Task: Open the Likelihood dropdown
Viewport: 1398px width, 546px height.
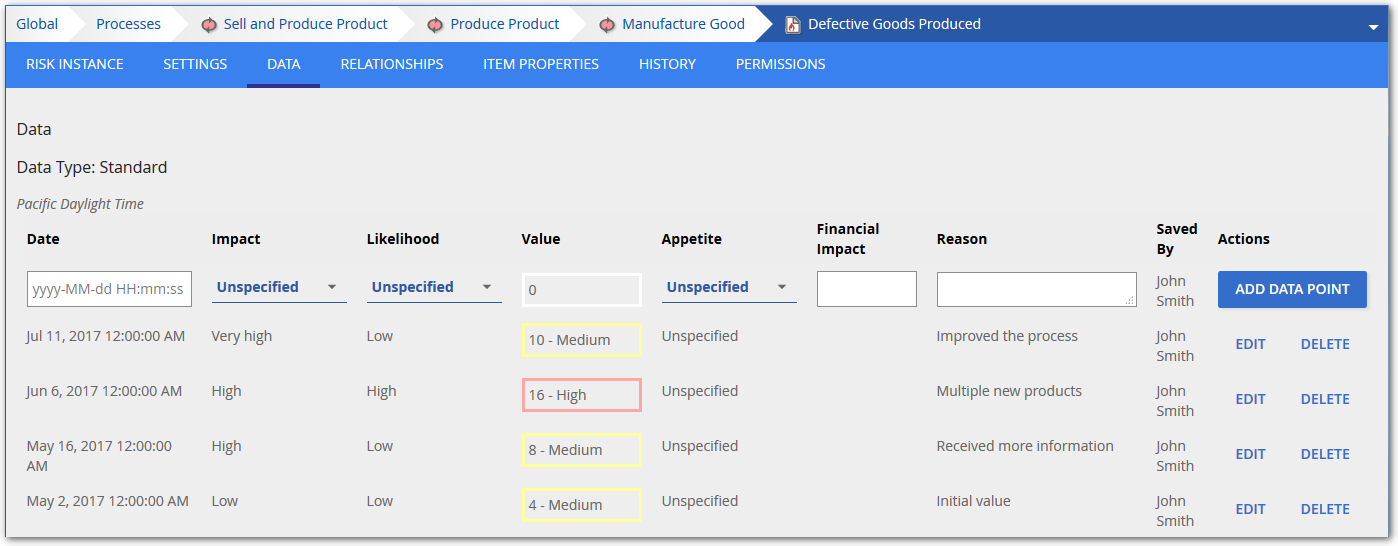Action: tap(433, 288)
